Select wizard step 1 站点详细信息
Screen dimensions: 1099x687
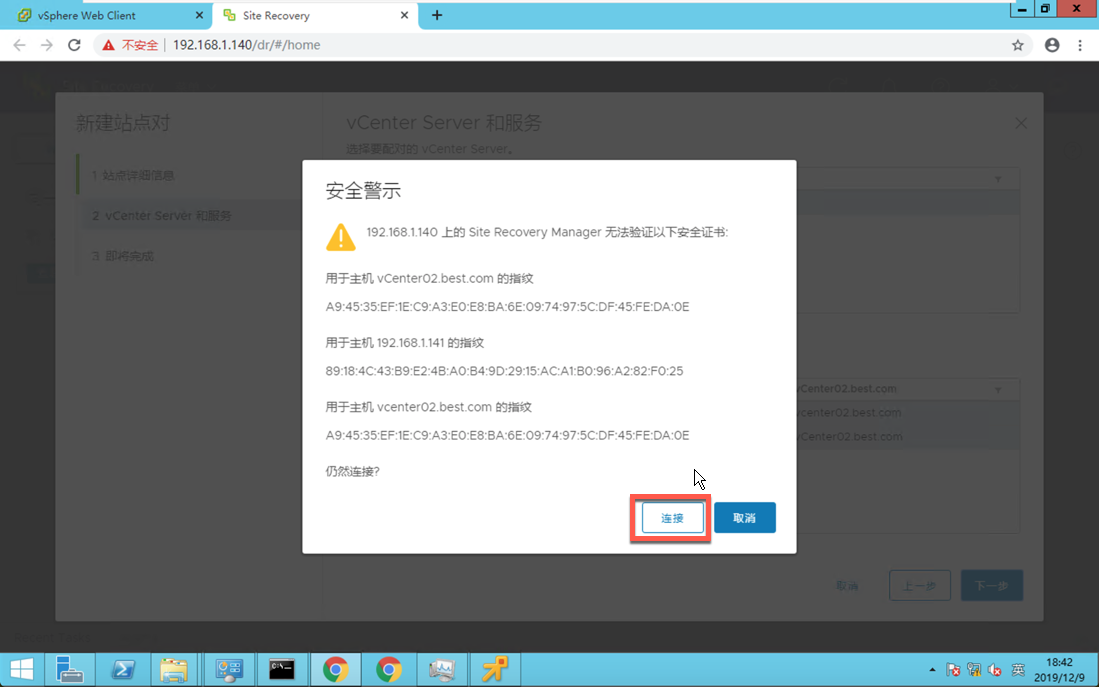(x=133, y=175)
